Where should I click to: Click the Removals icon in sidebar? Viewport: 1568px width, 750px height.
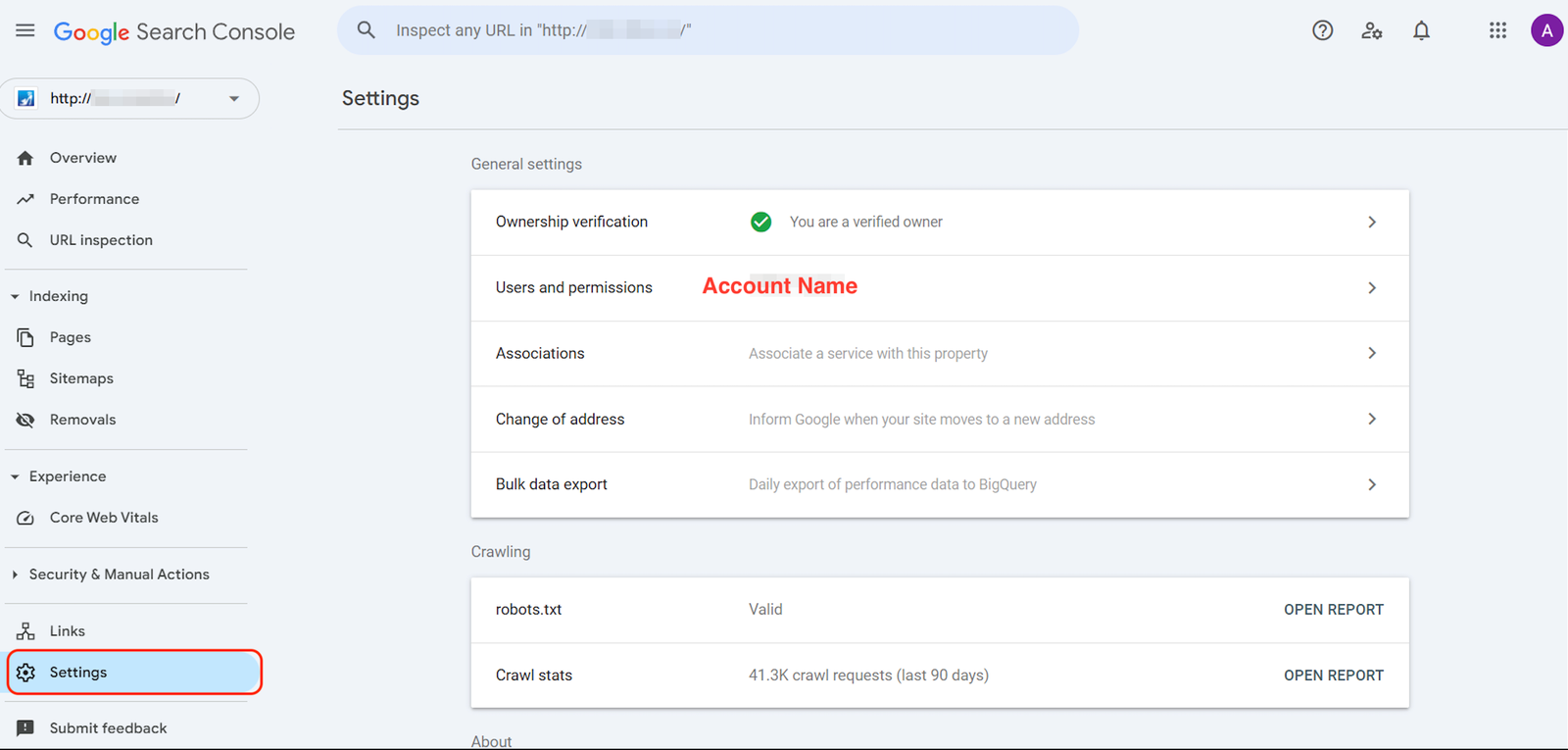pos(25,420)
